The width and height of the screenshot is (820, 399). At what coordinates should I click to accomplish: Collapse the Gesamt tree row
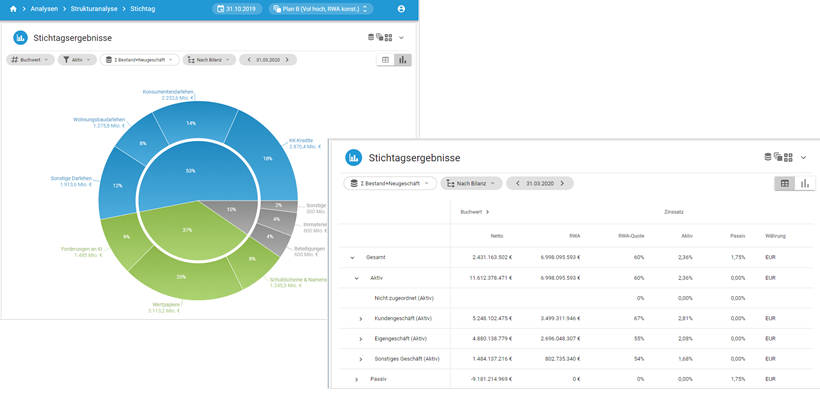point(352,258)
